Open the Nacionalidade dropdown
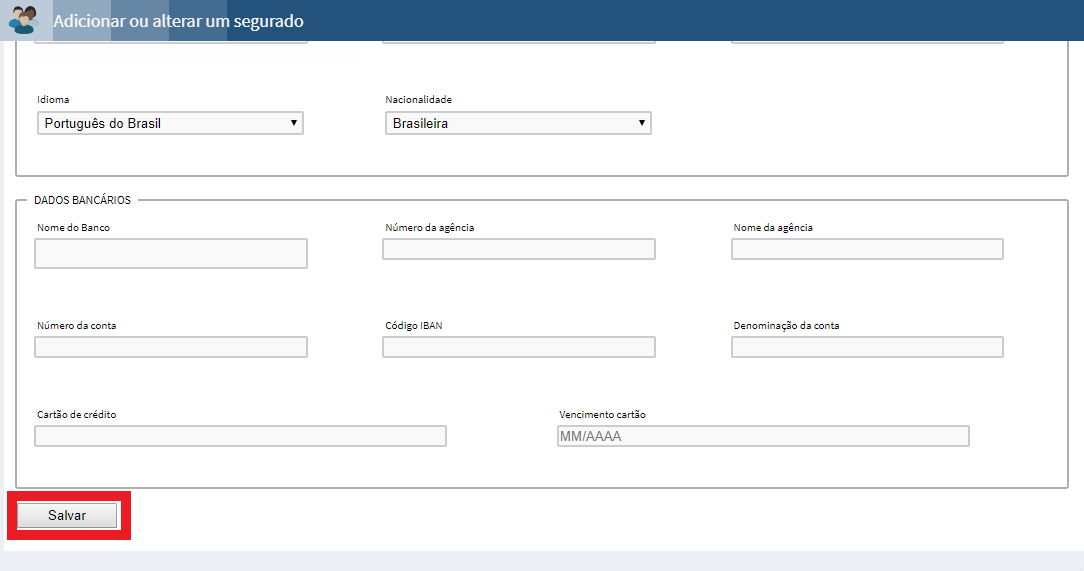1084x571 pixels. (518, 123)
